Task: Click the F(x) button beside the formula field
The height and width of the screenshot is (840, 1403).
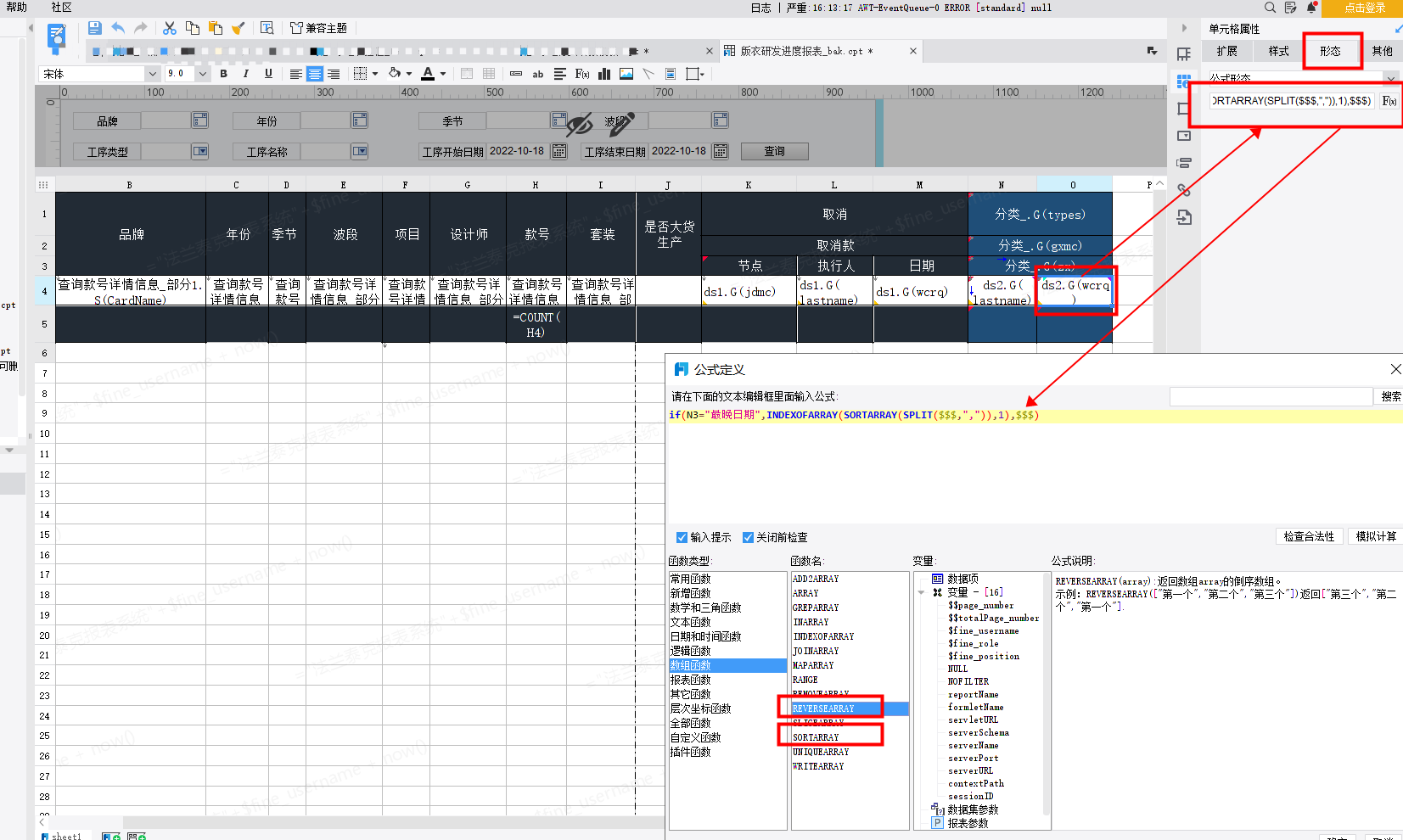Action: tap(1389, 101)
